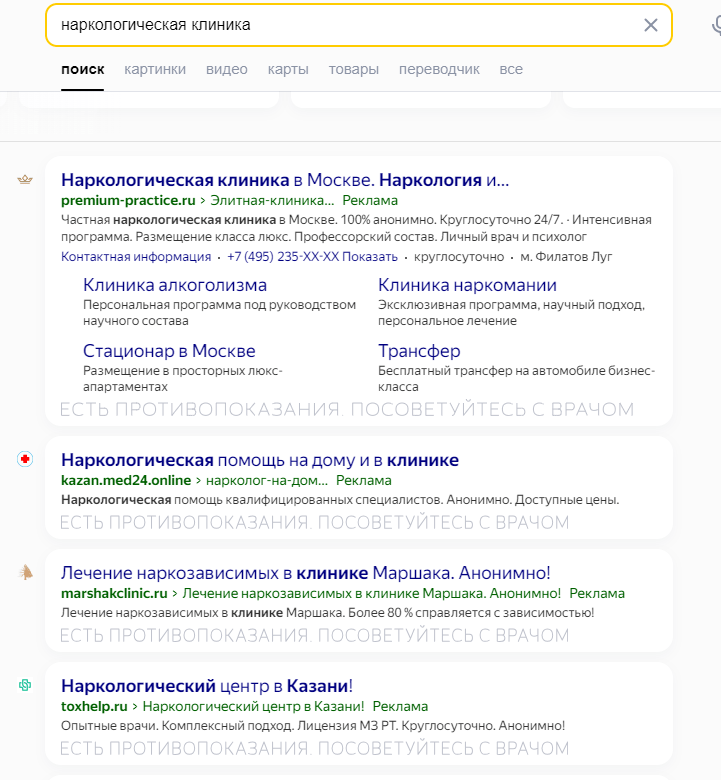
Task: Select the товары tab
Action: coord(353,69)
